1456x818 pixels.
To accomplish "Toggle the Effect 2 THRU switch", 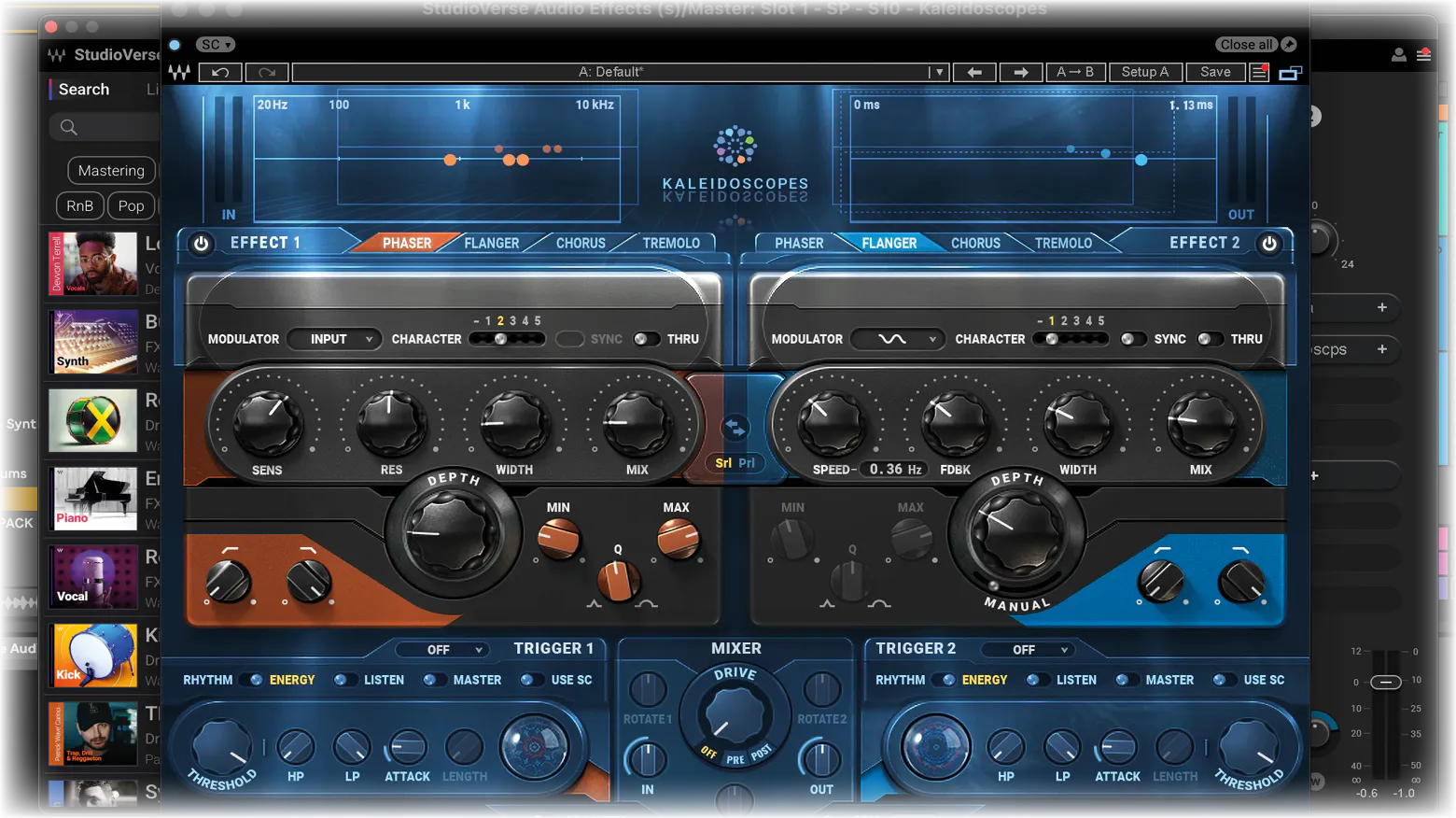I will (1209, 339).
